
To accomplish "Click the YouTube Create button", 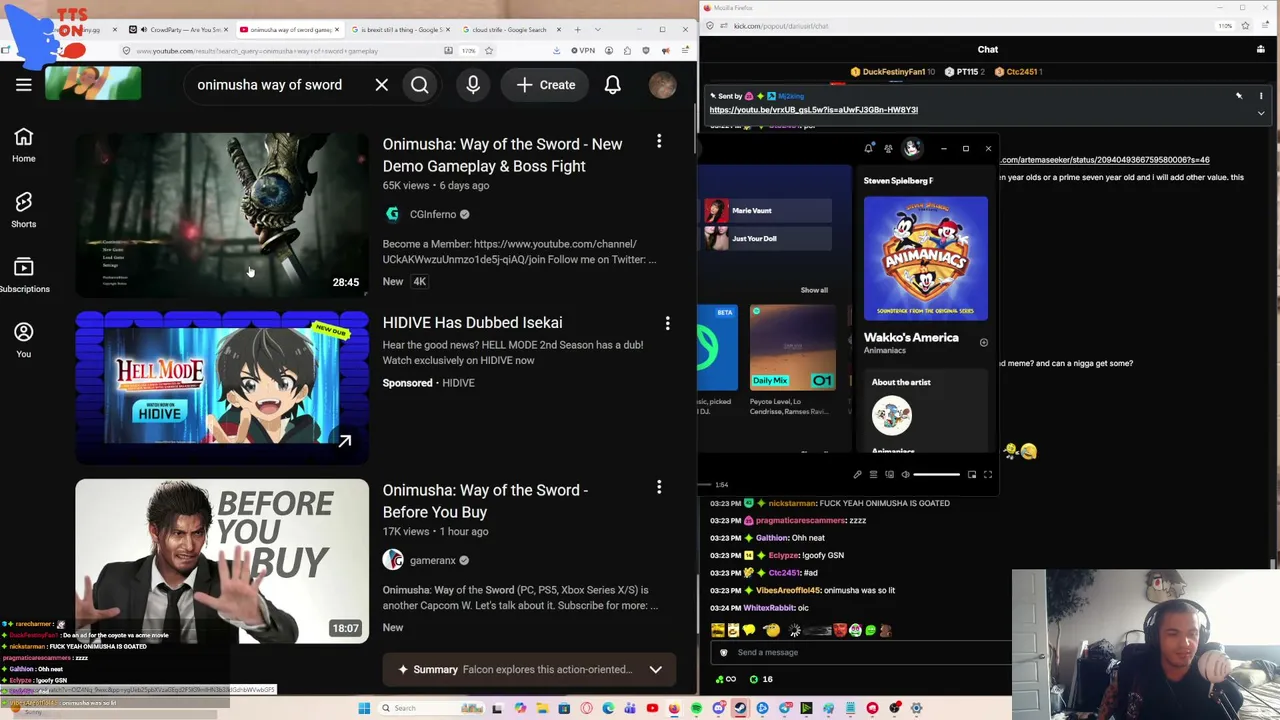I will (x=546, y=85).
